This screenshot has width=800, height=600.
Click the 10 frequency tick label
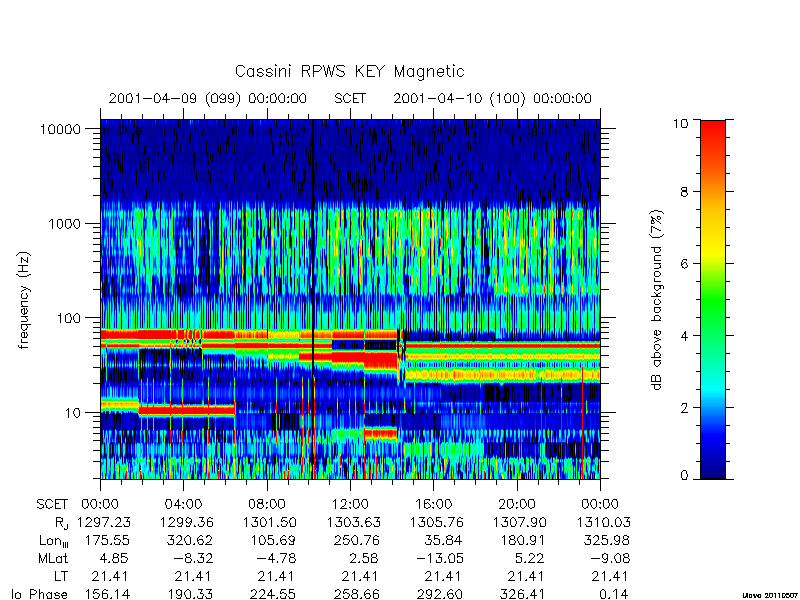click(x=72, y=413)
